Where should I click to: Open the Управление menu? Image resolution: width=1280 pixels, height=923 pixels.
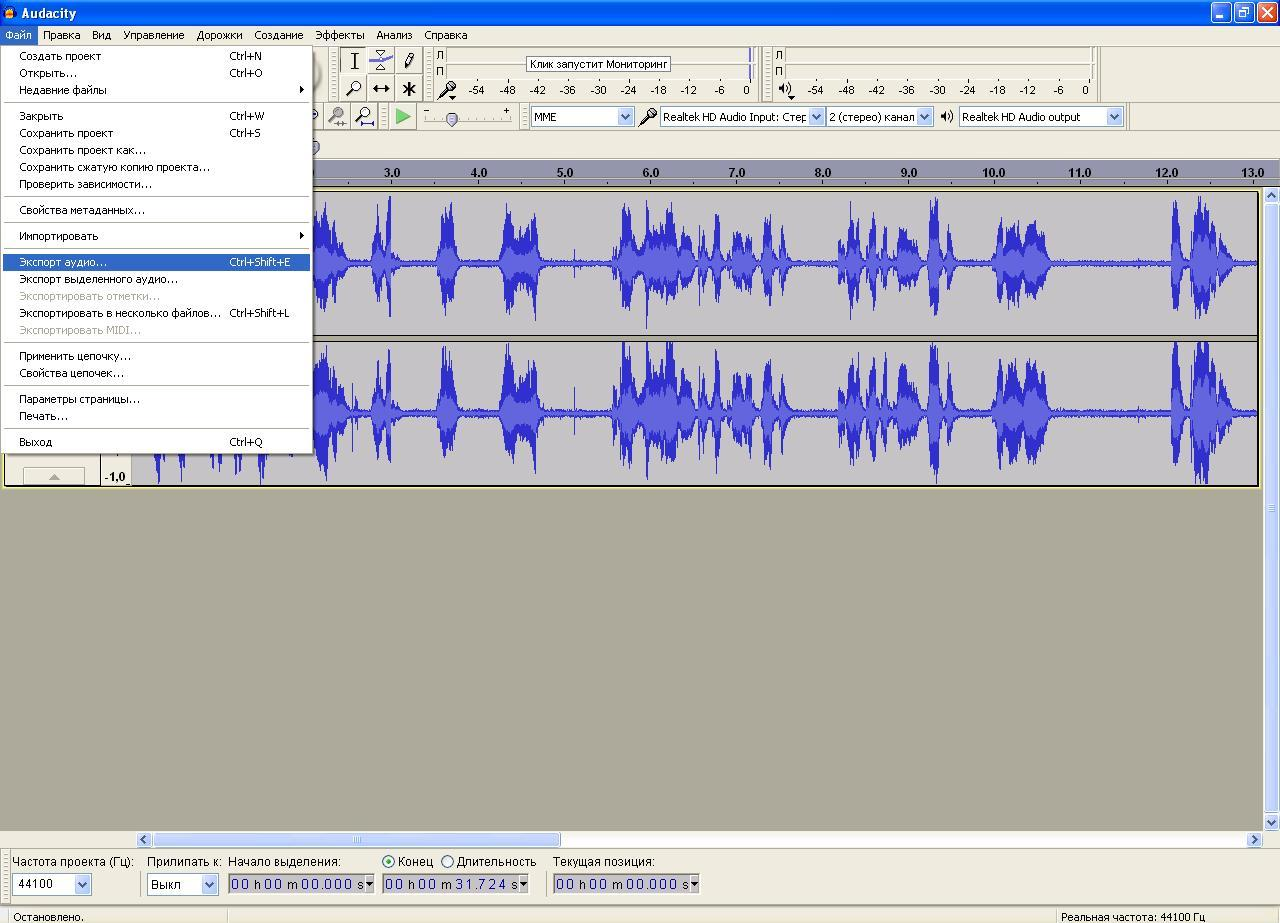[x=154, y=35]
